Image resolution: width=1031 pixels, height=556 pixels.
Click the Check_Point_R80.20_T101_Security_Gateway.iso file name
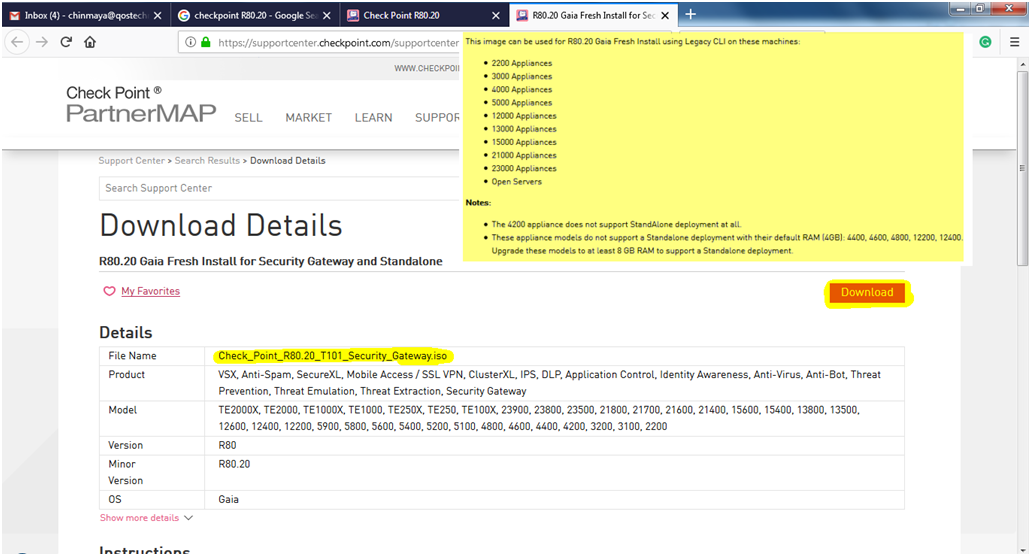tap(332, 356)
